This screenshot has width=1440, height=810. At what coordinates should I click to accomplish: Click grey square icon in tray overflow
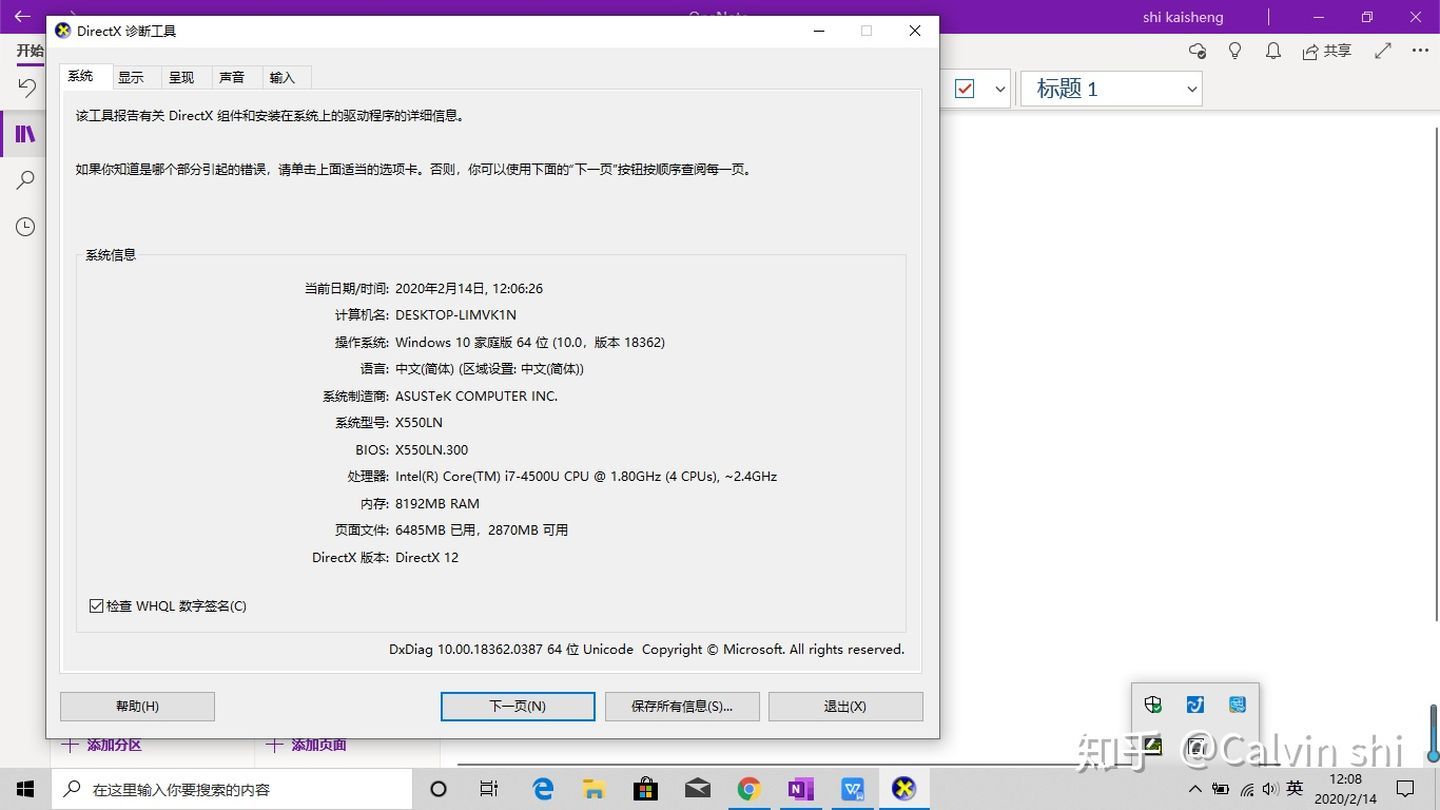click(1195, 745)
